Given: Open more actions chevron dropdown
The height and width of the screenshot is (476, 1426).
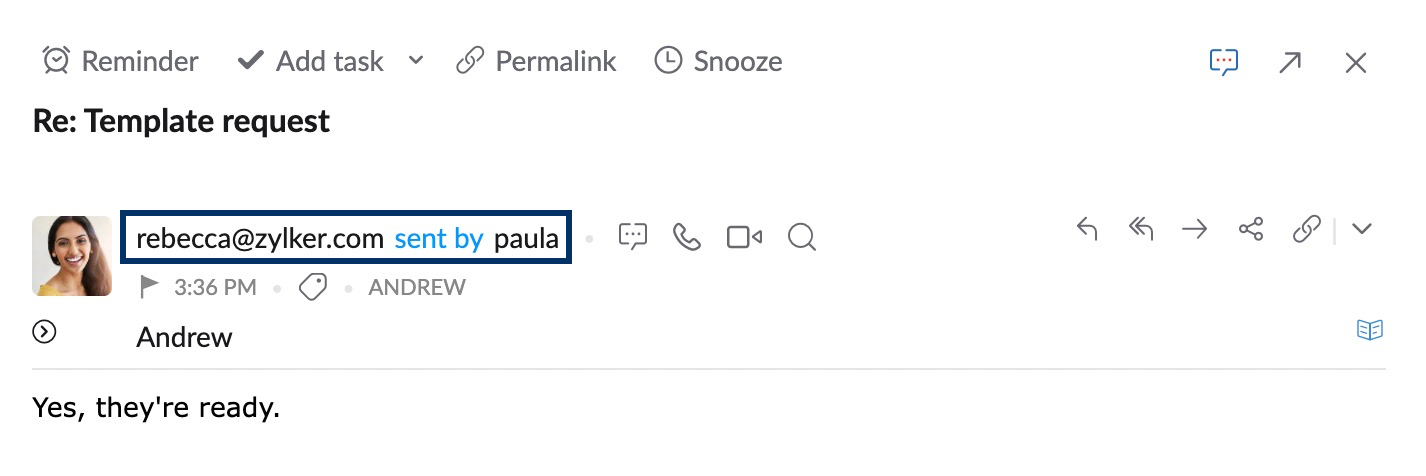Looking at the screenshot, I should (x=1361, y=229).
